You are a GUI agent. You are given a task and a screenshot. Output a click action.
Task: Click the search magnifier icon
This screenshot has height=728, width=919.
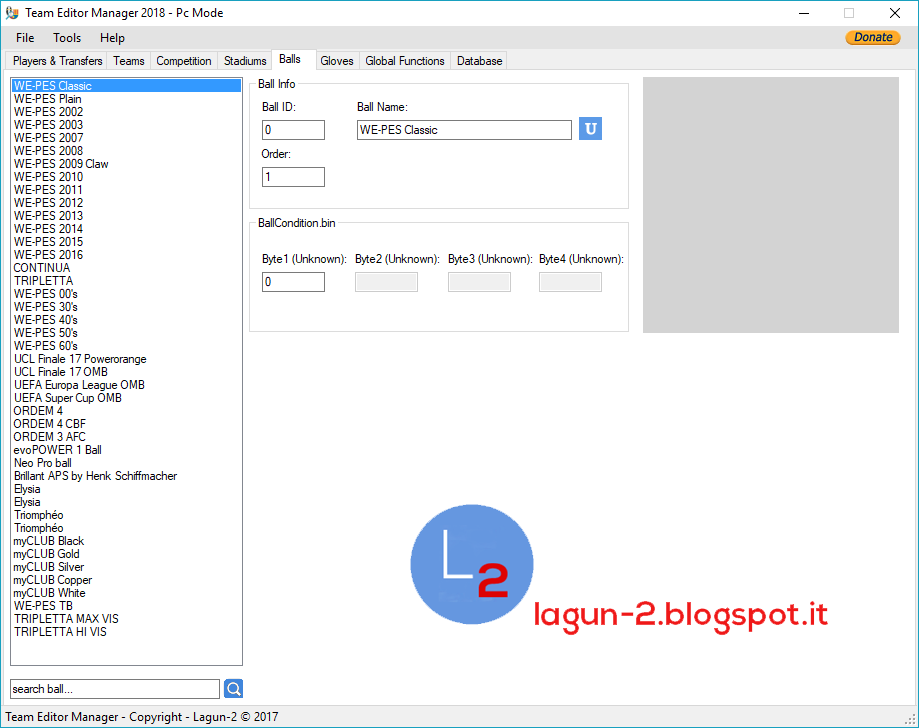pyautogui.click(x=233, y=689)
